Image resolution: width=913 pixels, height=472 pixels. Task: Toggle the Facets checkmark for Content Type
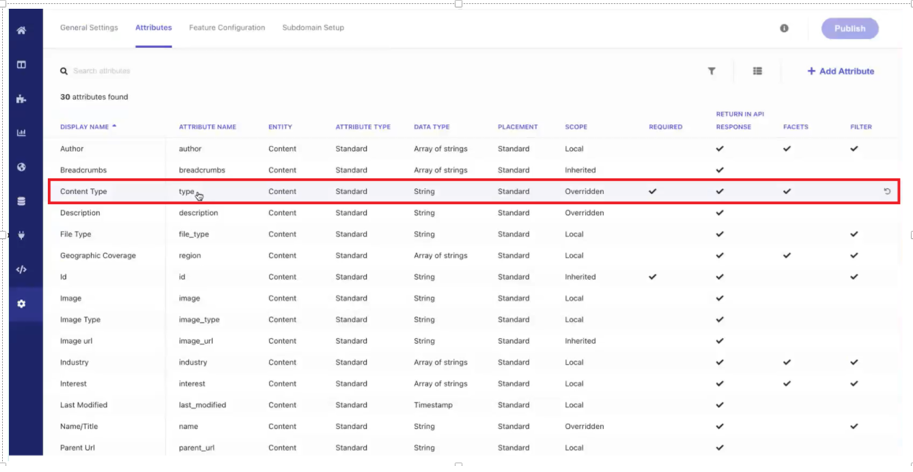coord(787,191)
